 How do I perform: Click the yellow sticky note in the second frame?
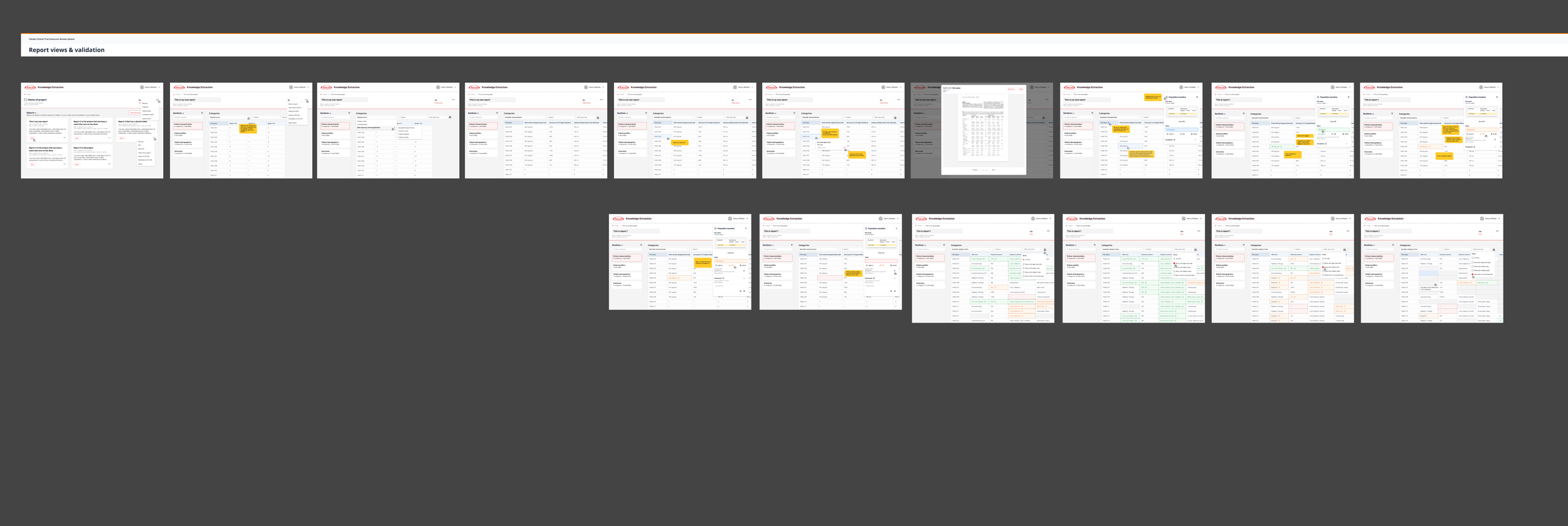tap(248, 129)
